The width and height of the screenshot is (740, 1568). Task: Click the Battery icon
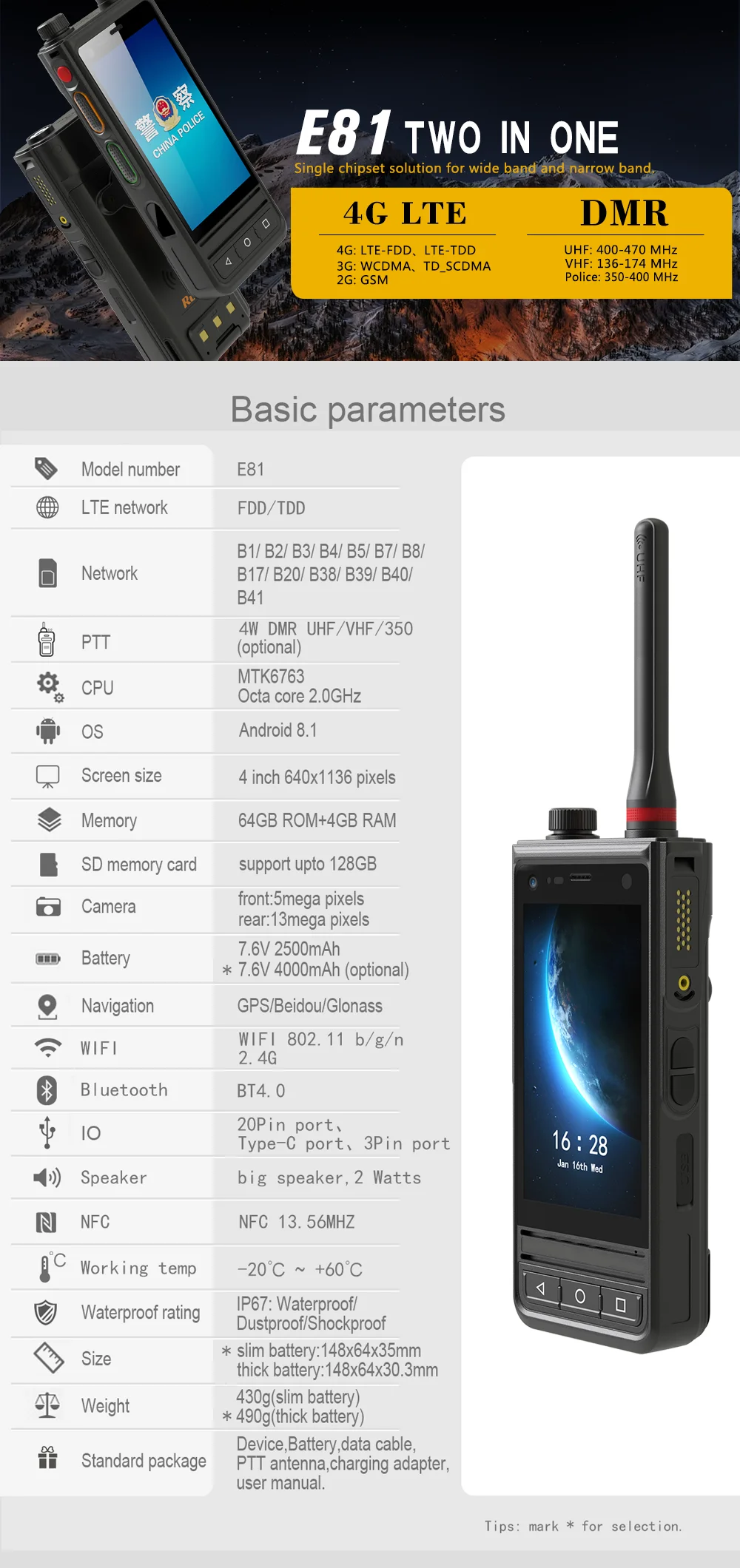pyautogui.click(x=48, y=959)
